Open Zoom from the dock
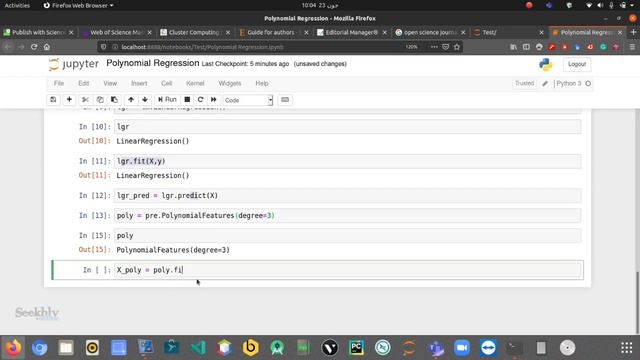Viewport: 640px width, 360px height. click(x=462, y=348)
